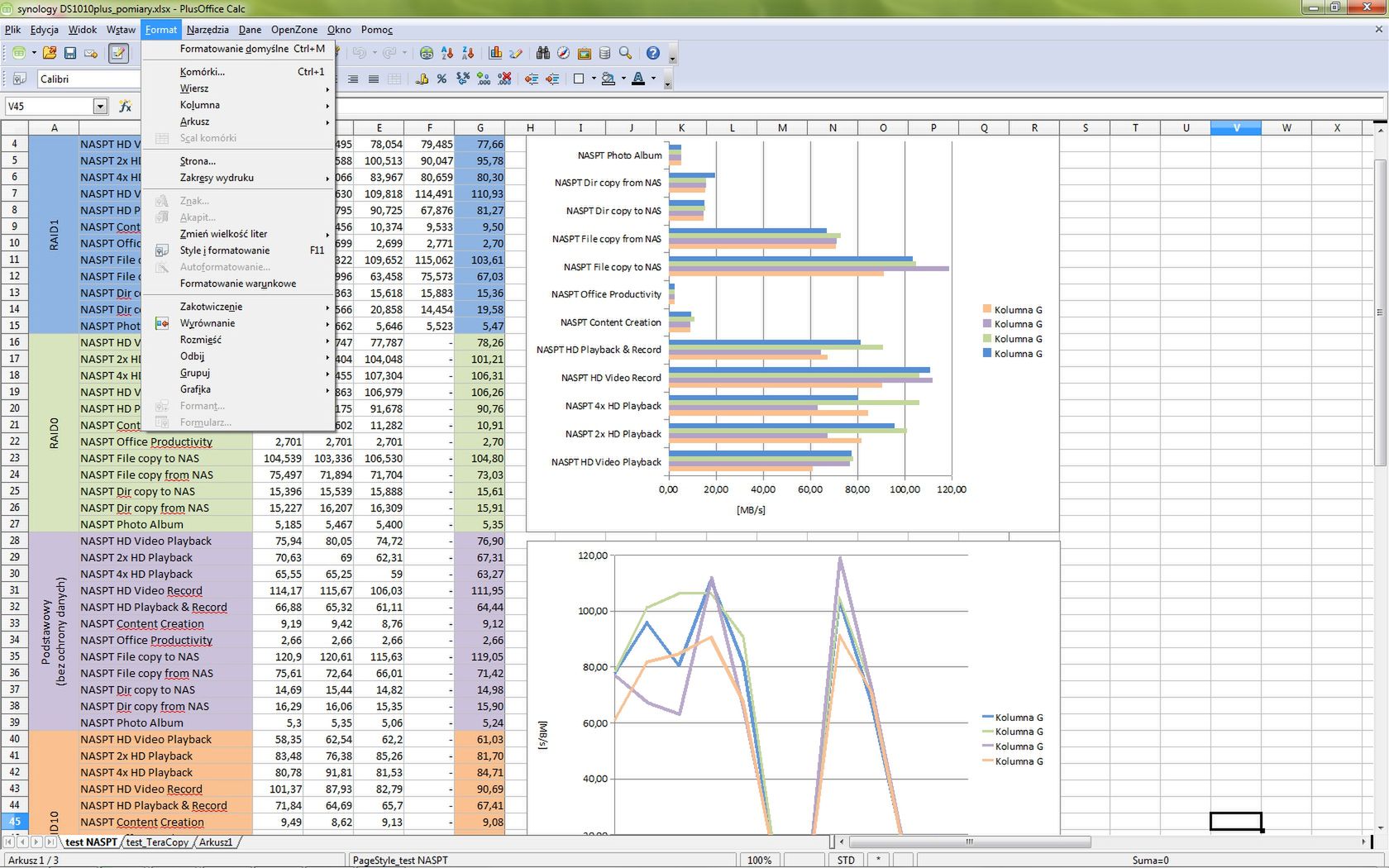Click the borders icon

[x=579, y=79]
